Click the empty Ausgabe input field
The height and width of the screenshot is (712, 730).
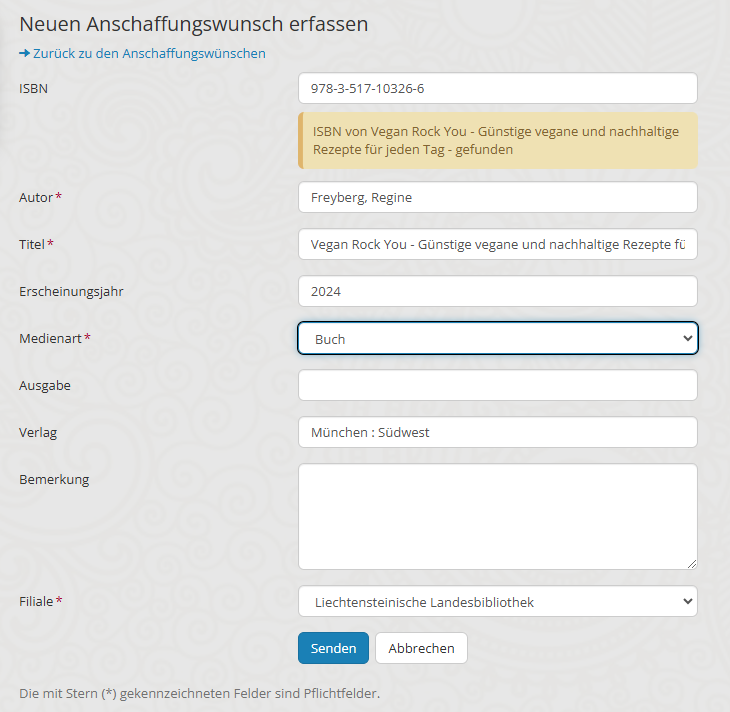497,385
